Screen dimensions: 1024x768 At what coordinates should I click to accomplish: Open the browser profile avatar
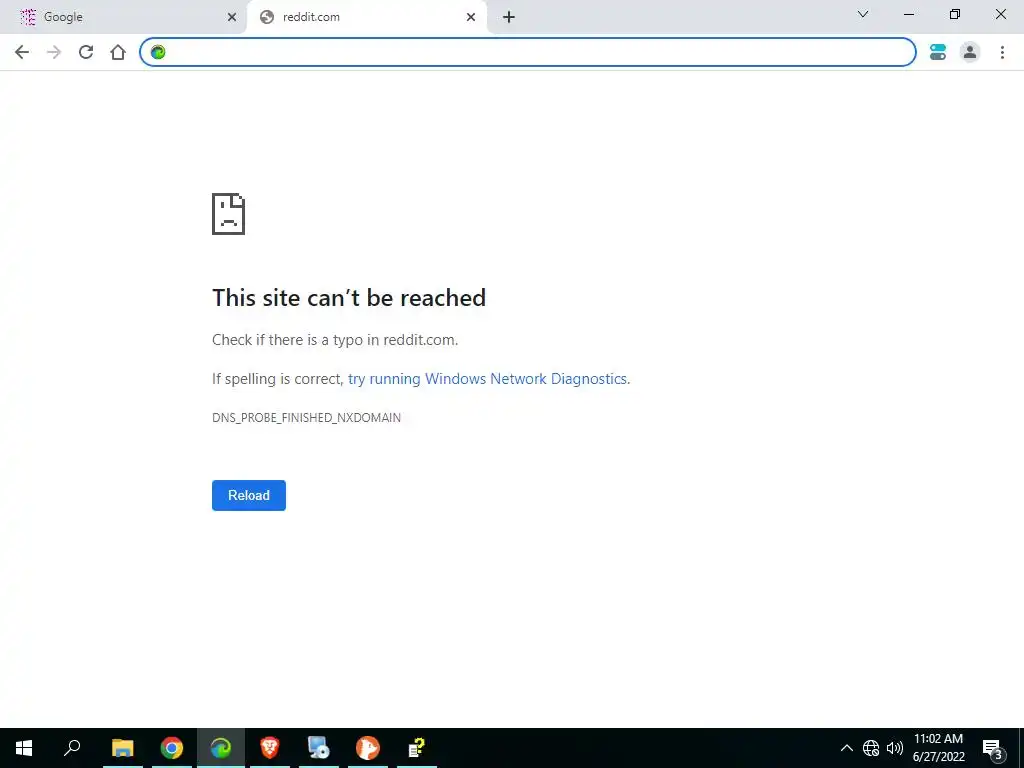click(970, 52)
